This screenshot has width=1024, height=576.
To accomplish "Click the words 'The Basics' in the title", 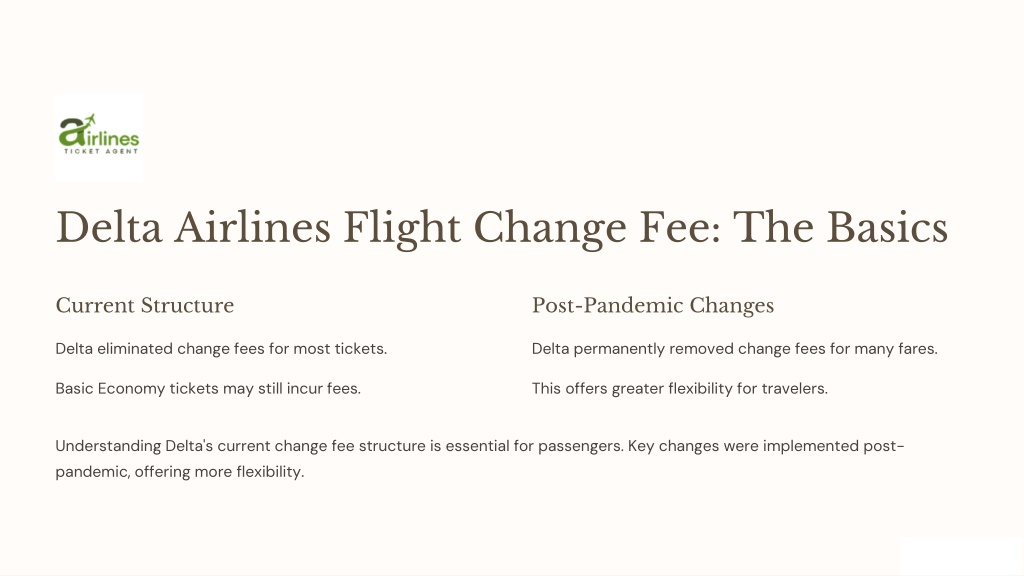I will point(840,228).
